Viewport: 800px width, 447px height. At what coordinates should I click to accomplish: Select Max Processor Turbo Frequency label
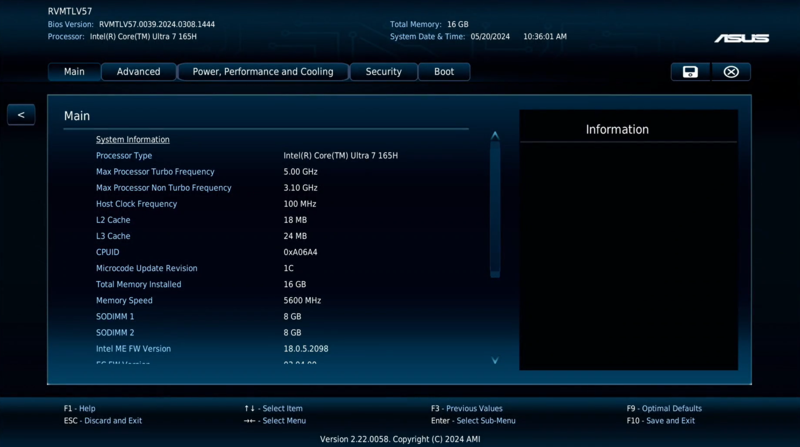coord(155,172)
